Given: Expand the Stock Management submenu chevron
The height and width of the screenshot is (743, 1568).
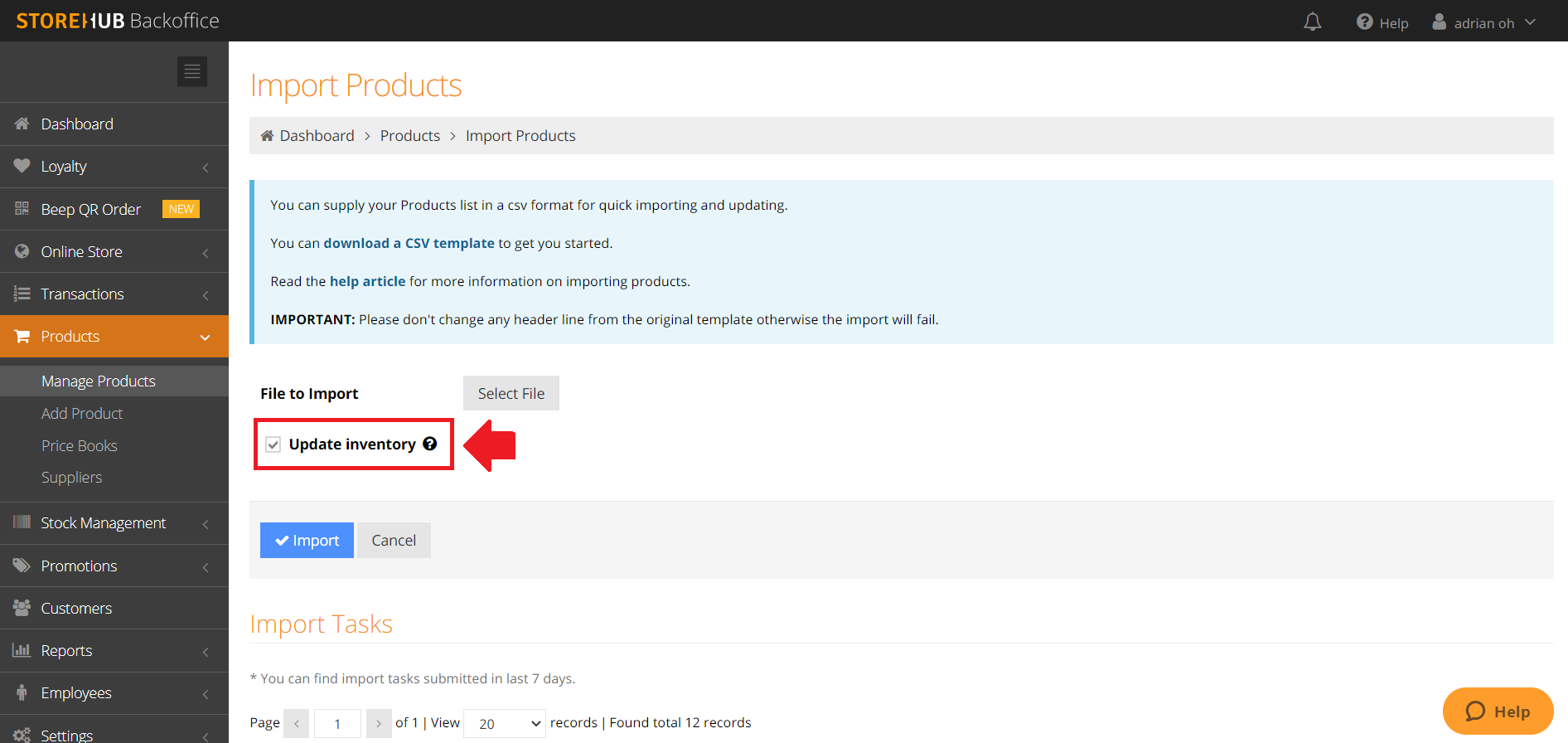Looking at the screenshot, I should tap(206, 524).
